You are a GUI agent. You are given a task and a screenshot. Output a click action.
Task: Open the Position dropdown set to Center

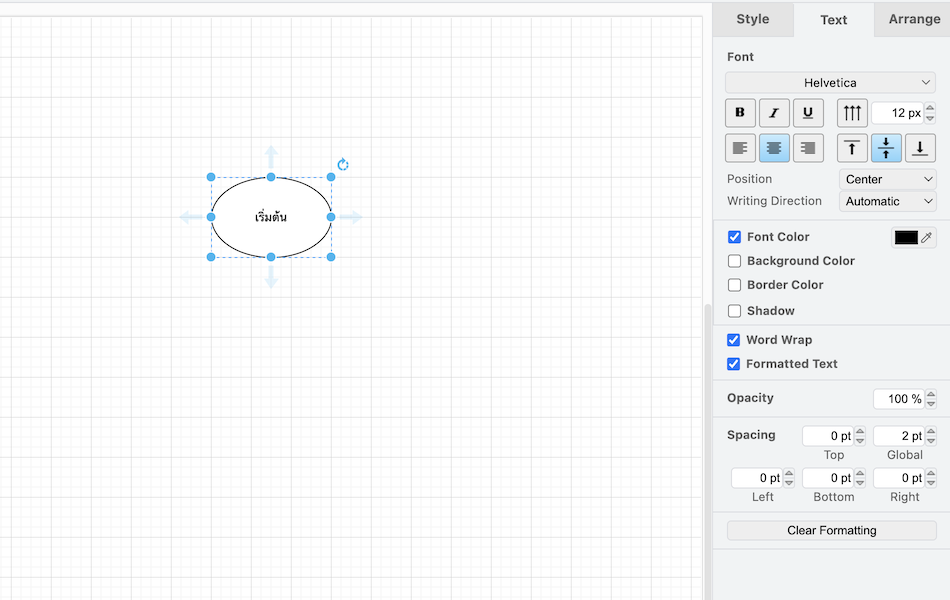click(888, 179)
